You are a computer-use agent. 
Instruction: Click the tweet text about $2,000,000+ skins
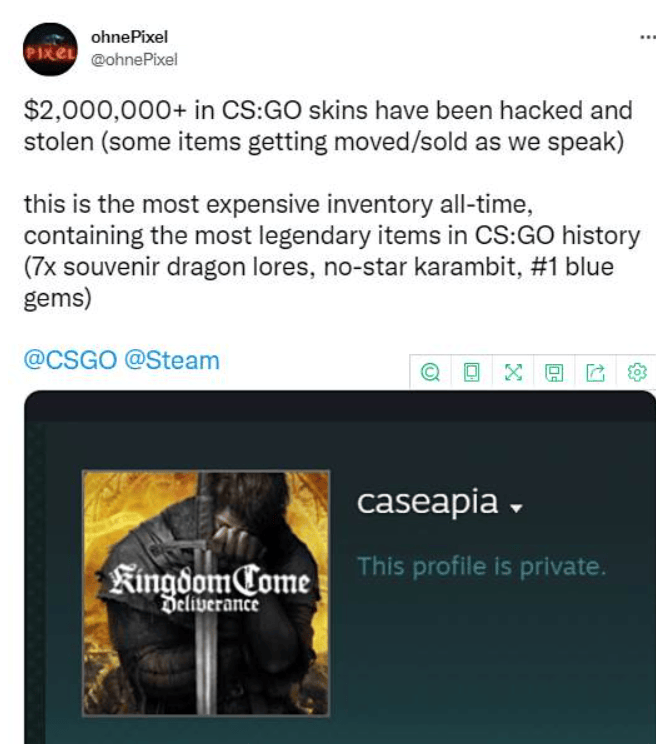328,126
